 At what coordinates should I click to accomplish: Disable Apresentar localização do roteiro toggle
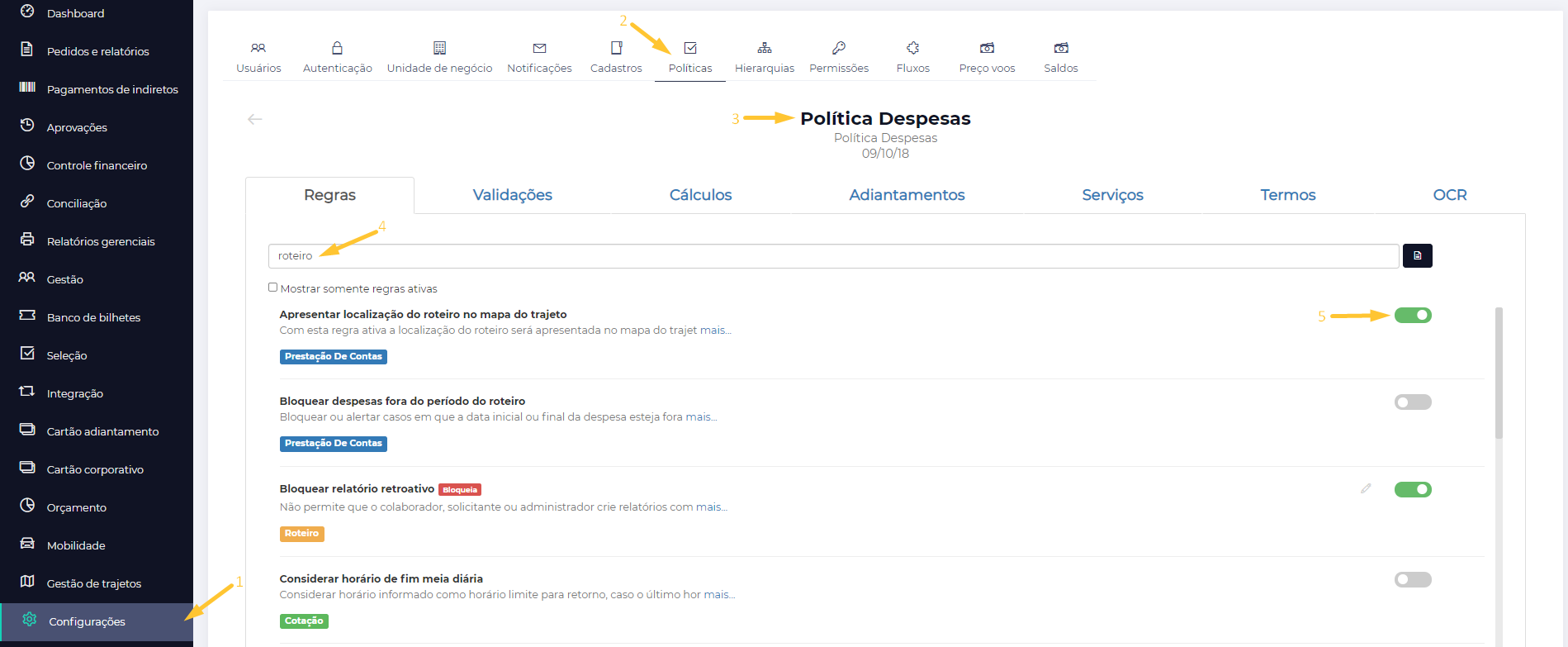(1413, 316)
